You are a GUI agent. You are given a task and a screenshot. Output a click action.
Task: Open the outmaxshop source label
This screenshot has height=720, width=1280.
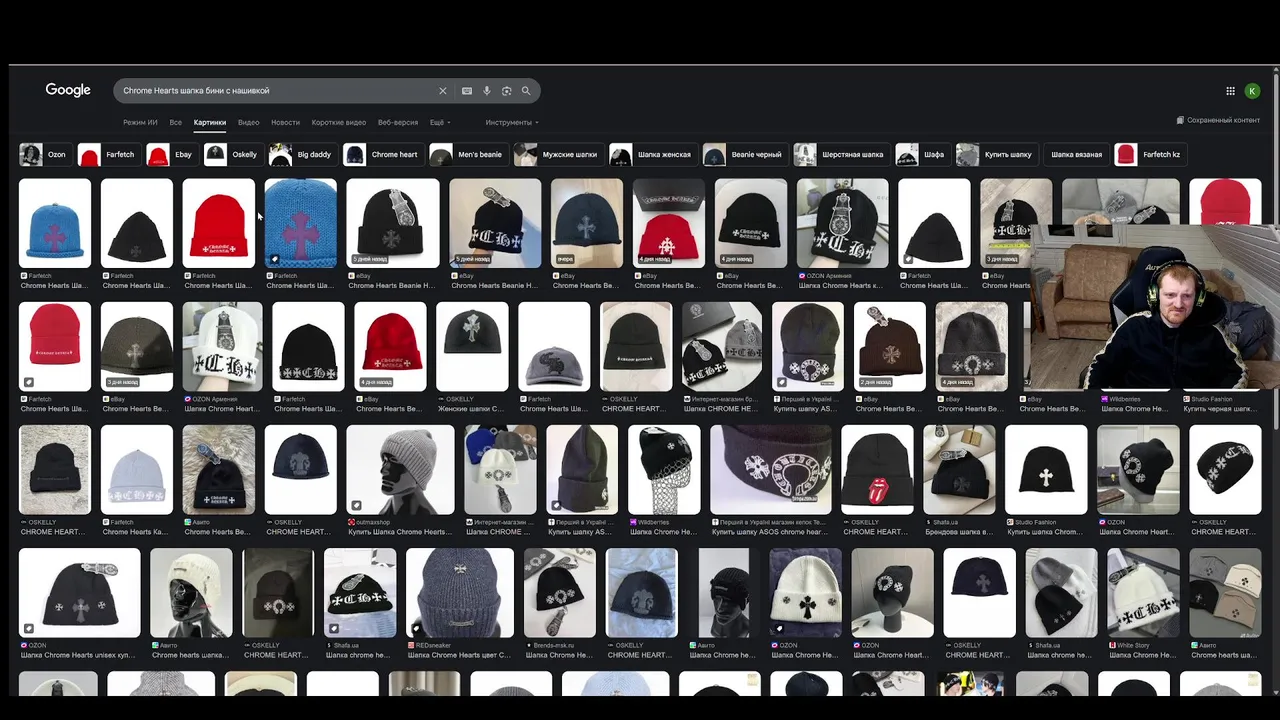(x=372, y=522)
